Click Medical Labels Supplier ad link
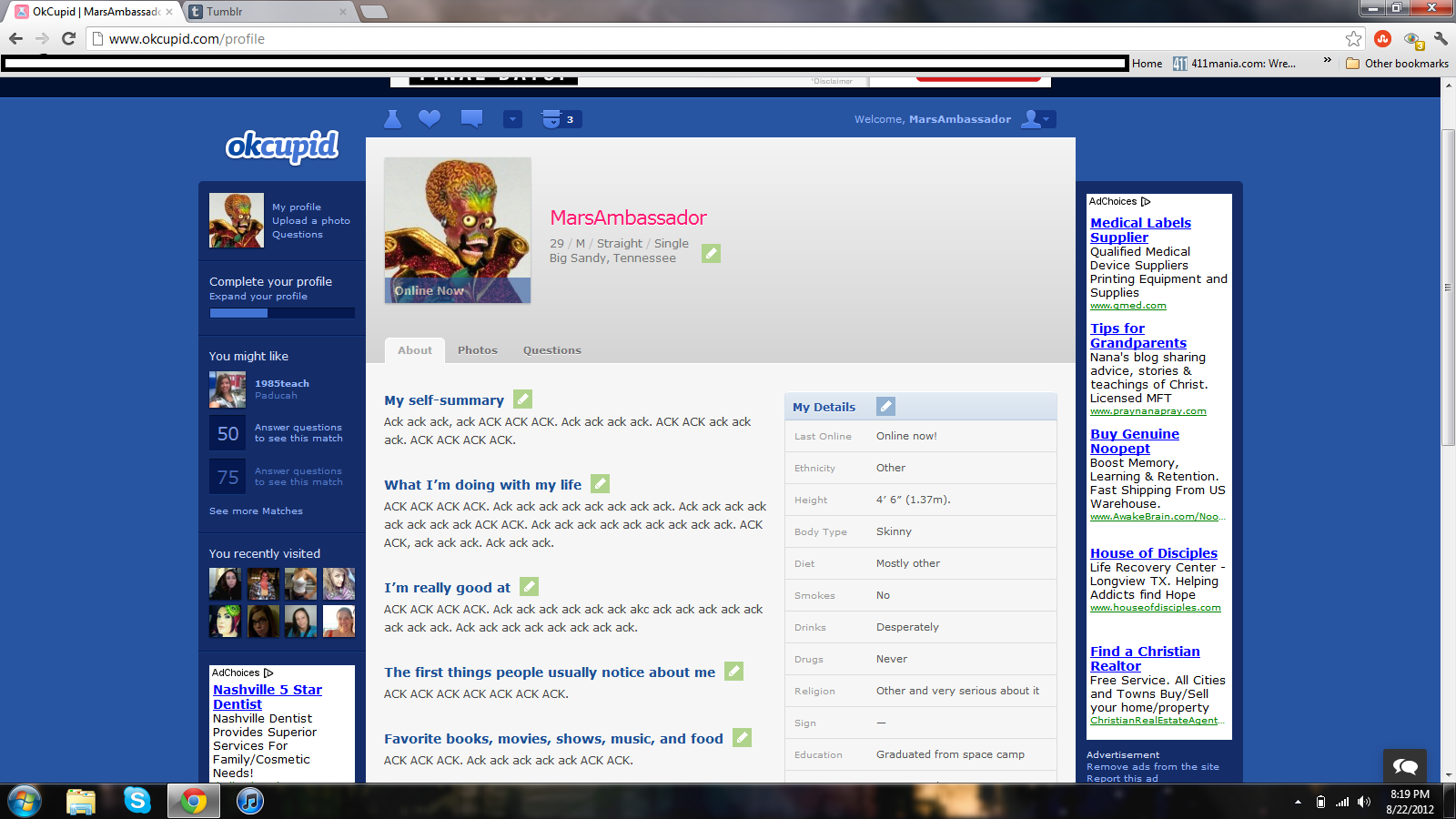The image size is (1456, 819). pyautogui.click(x=1140, y=230)
